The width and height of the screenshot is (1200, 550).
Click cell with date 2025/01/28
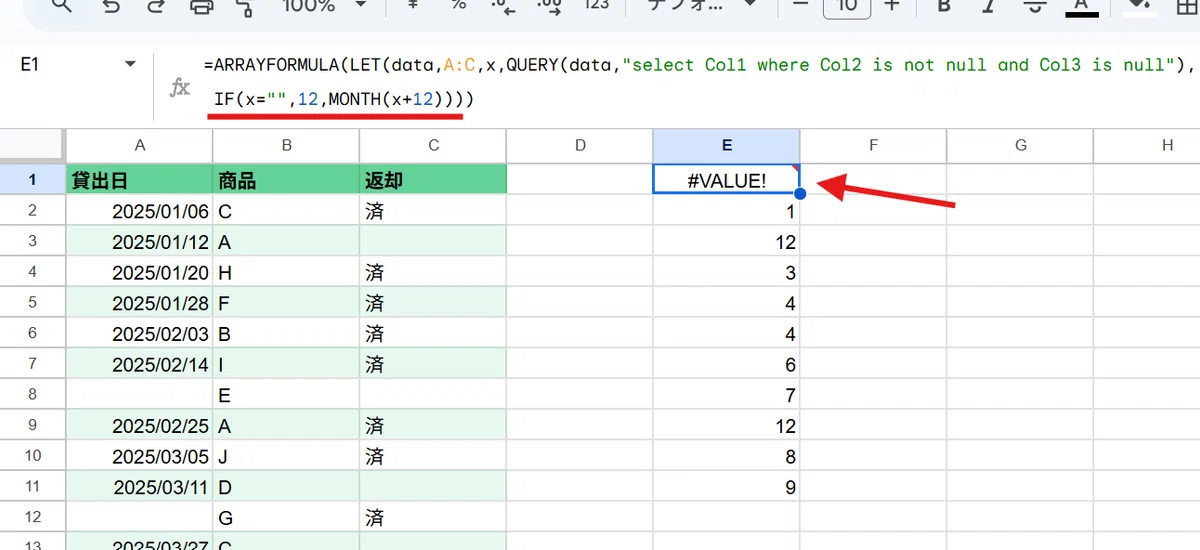point(140,303)
